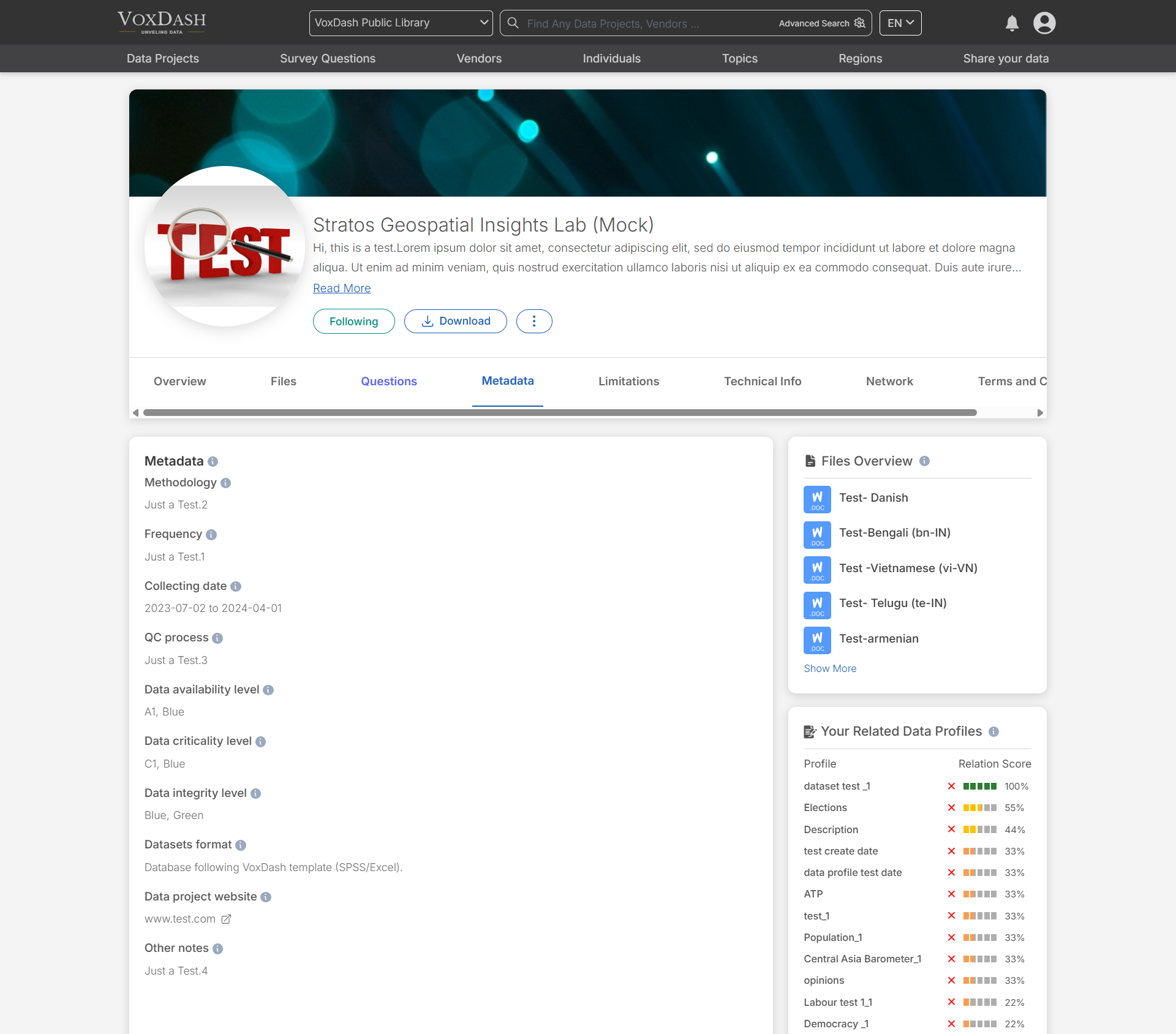This screenshot has height=1034, width=1176.
Task: Open the VoxDash Public Library dropdown
Action: [401, 23]
